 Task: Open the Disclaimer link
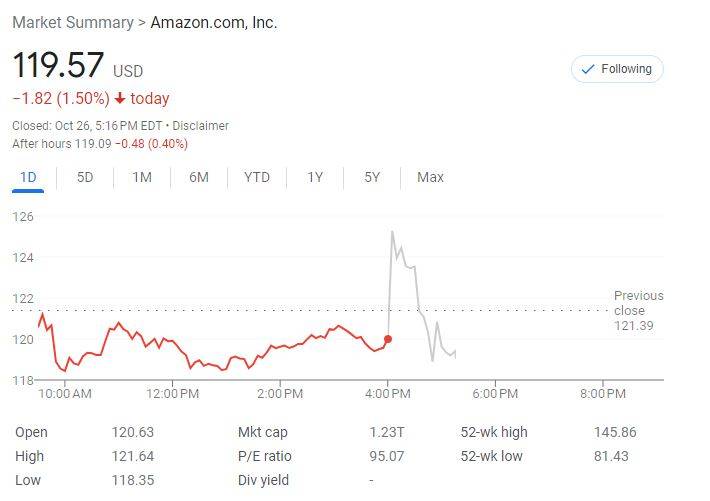pos(200,126)
